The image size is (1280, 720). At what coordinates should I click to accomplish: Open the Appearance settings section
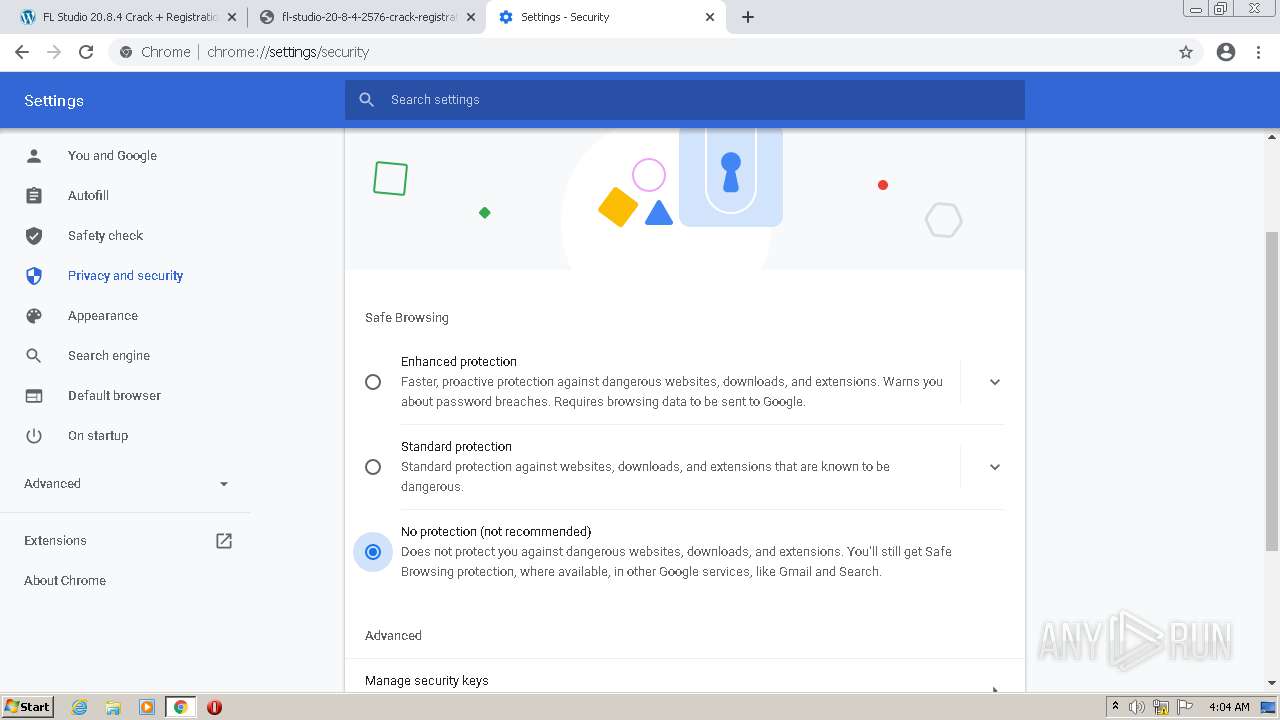[103, 316]
